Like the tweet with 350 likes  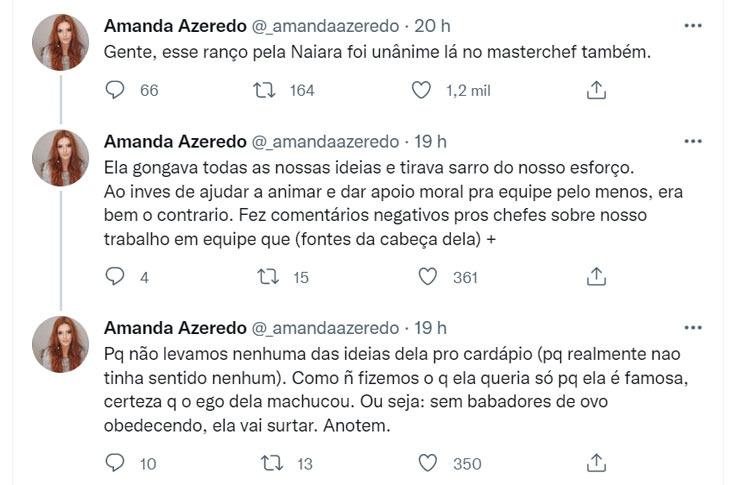[427, 463]
